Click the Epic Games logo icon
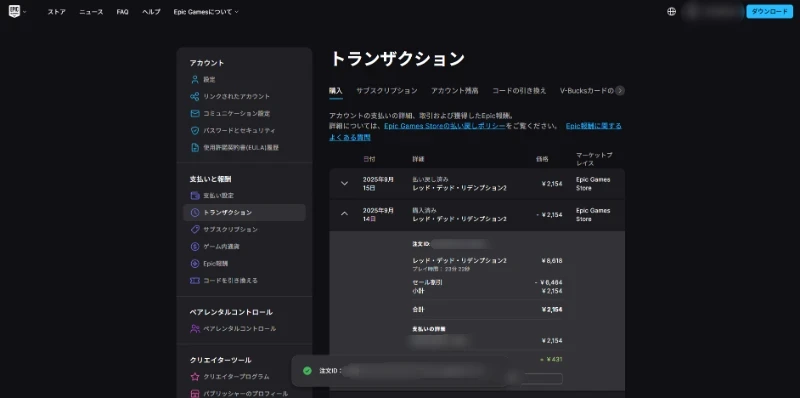800x398 pixels. pos(14,11)
